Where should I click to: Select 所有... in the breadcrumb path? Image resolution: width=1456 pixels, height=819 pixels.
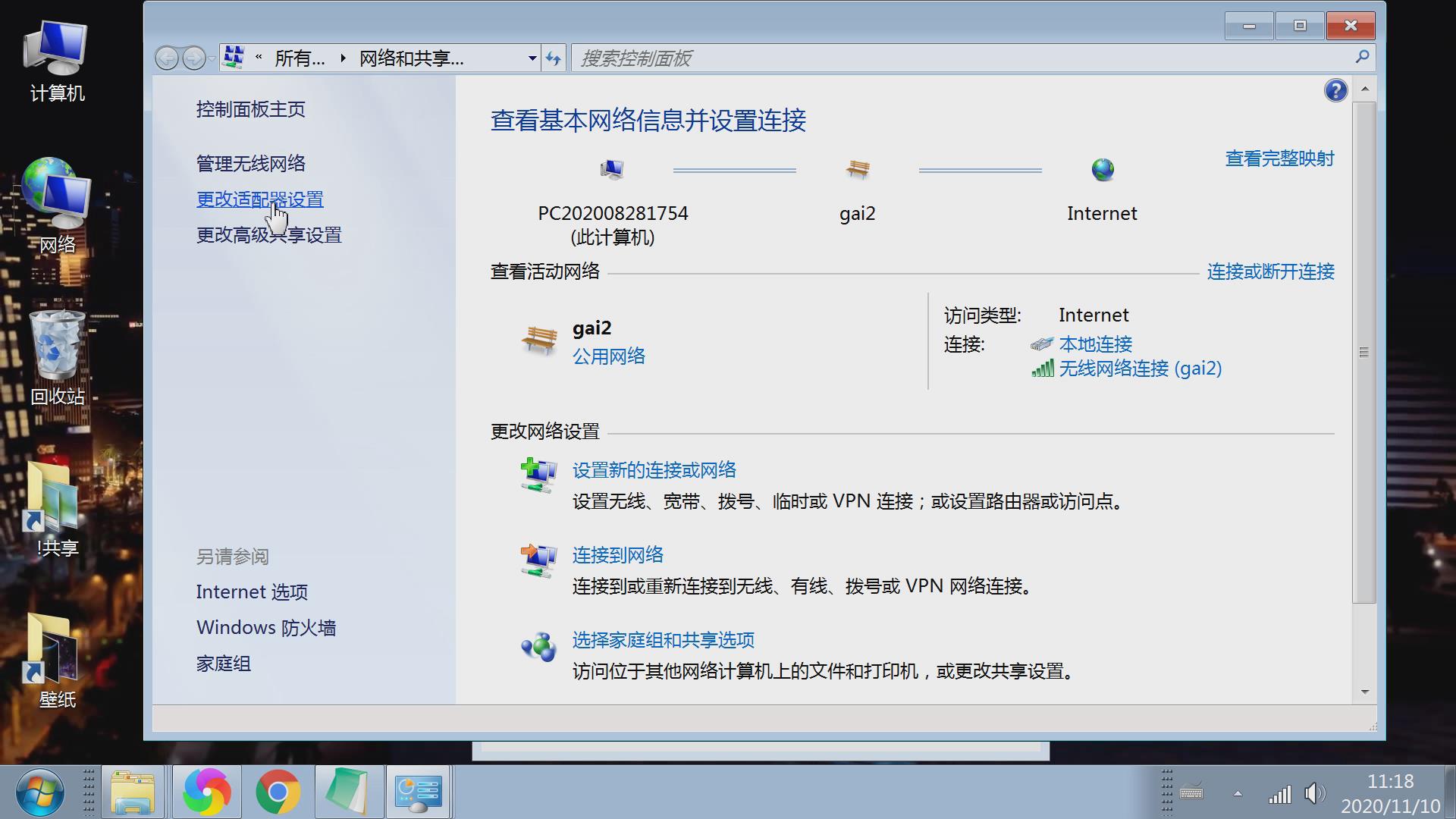[299, 58]
